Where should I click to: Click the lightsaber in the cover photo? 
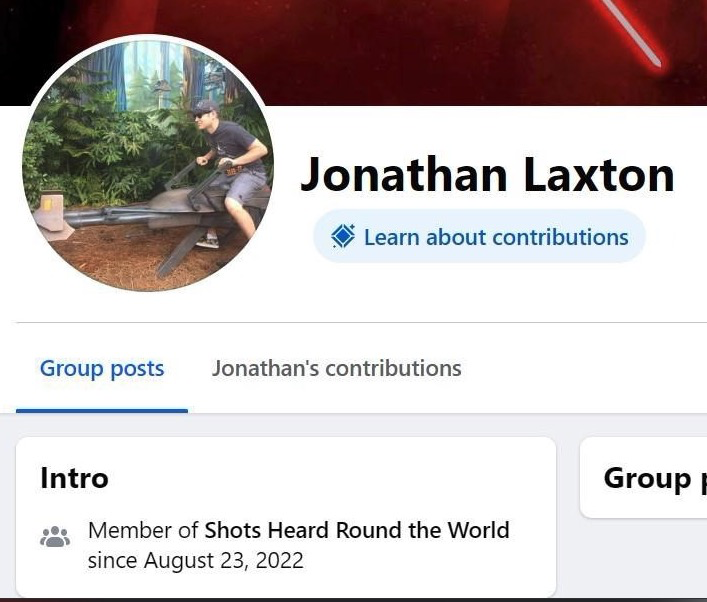click(631, 32)
